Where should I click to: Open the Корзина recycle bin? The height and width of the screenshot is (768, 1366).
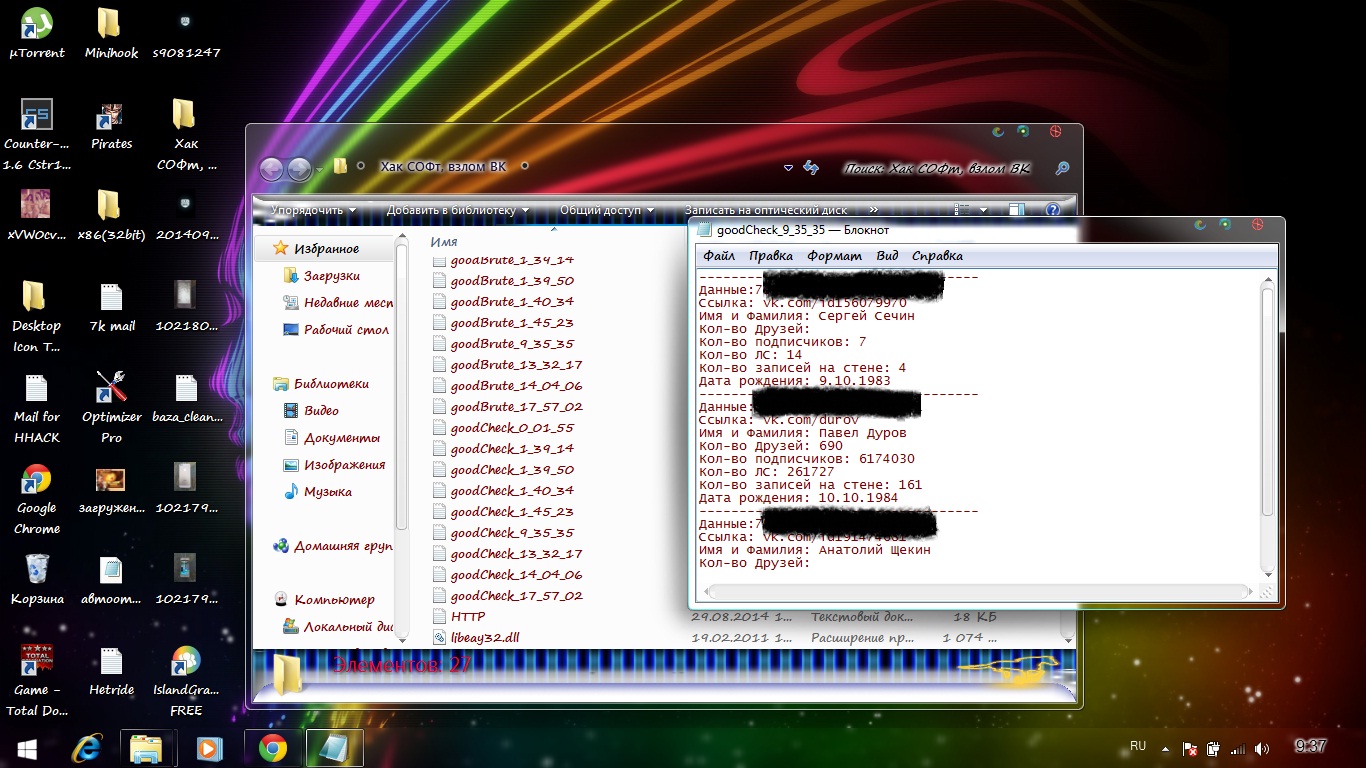tap(37, 579)
